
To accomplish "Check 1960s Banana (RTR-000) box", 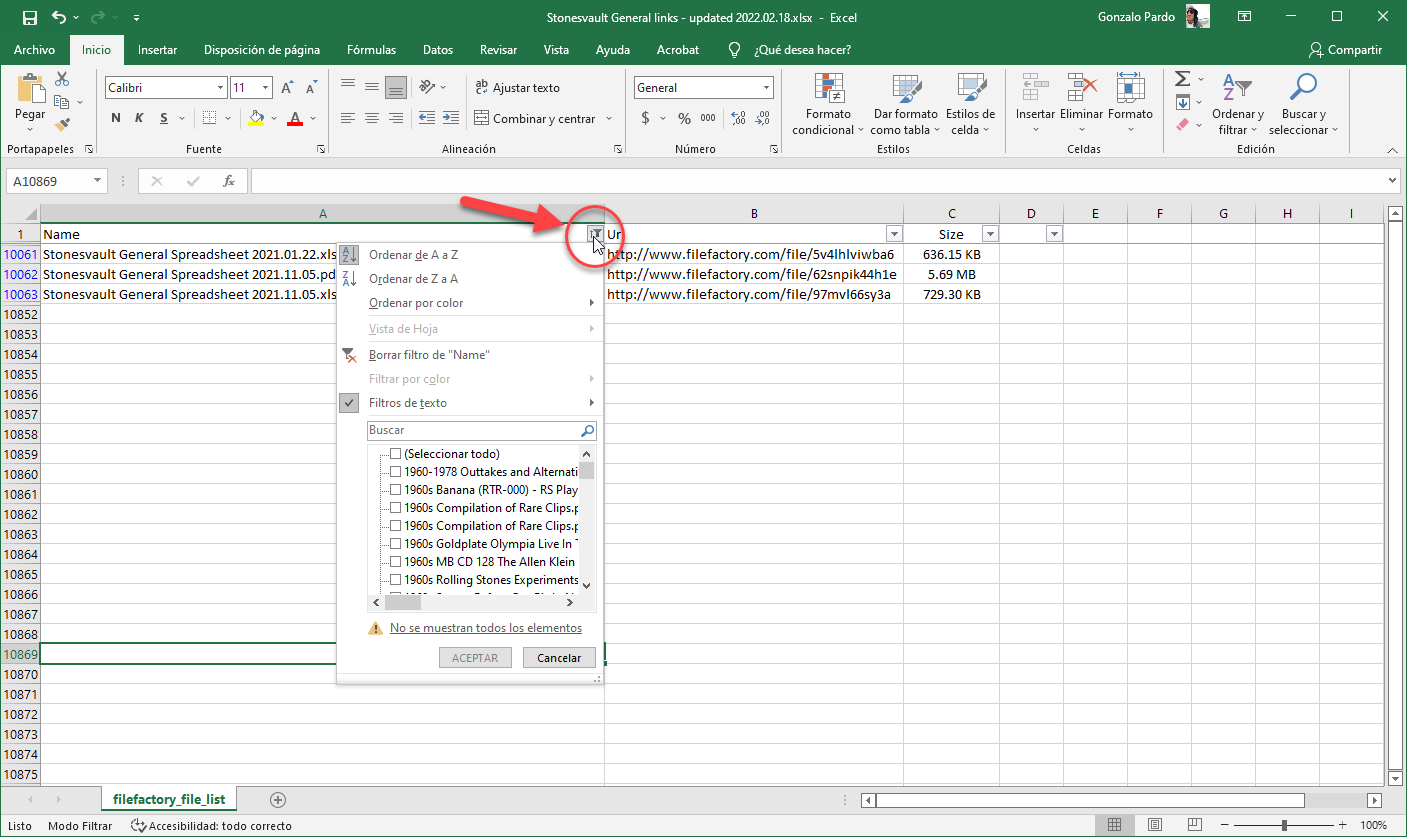I will pyautogui.click(x=395, y=490).
